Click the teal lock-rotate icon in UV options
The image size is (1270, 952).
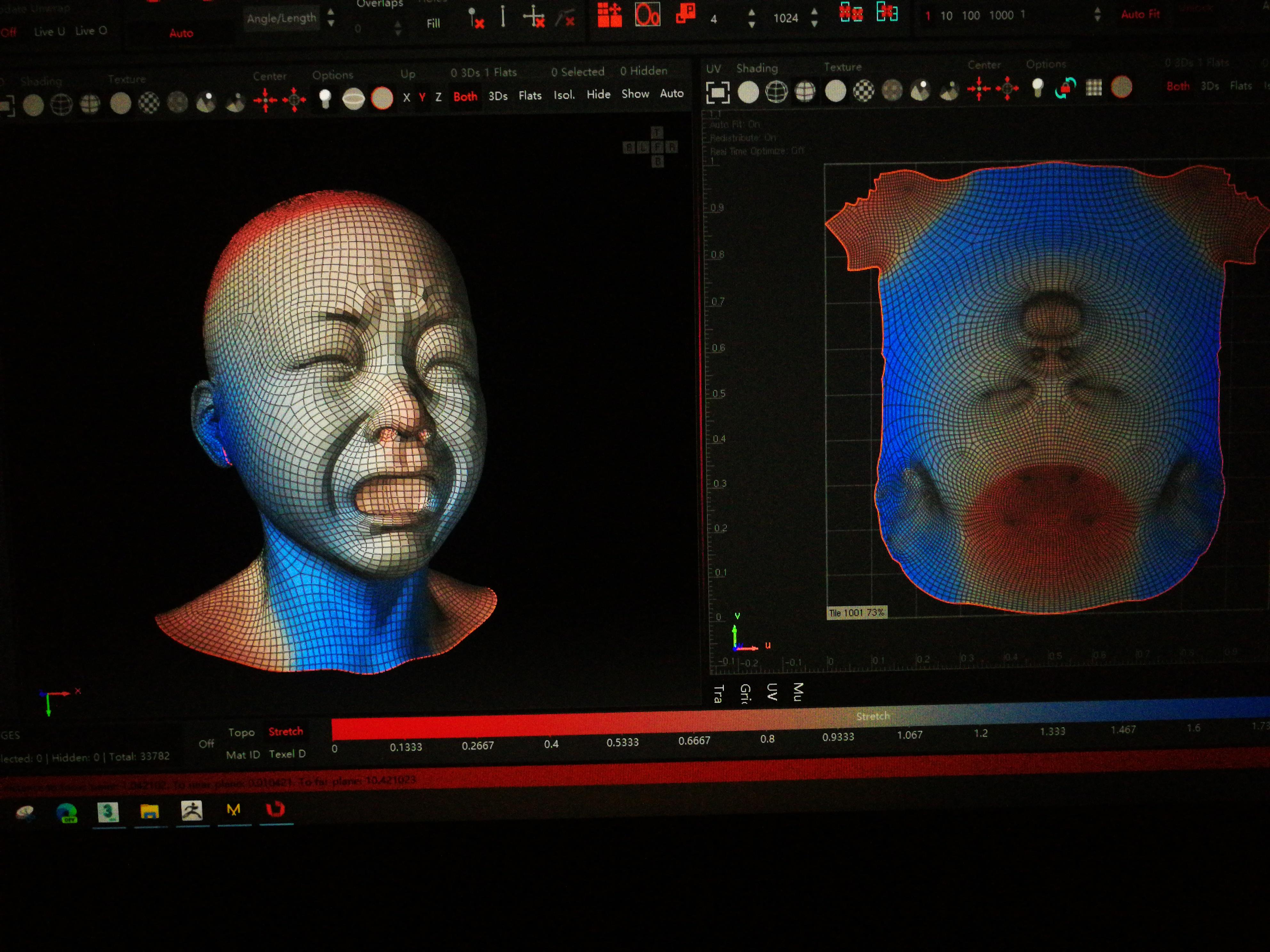[1065, 89]
